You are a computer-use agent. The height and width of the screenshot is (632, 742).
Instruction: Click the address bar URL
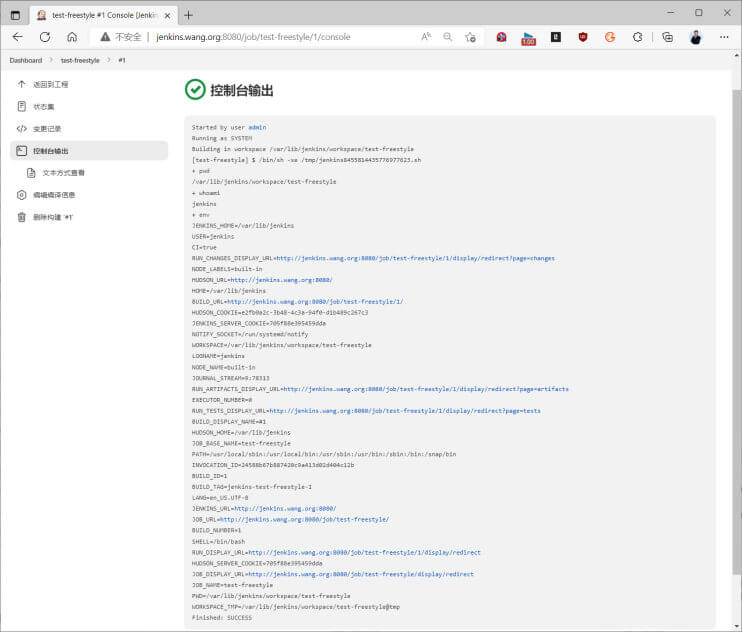point(253,37)
